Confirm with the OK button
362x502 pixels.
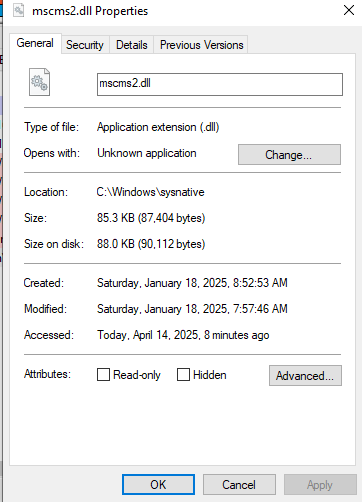[158, 484]
